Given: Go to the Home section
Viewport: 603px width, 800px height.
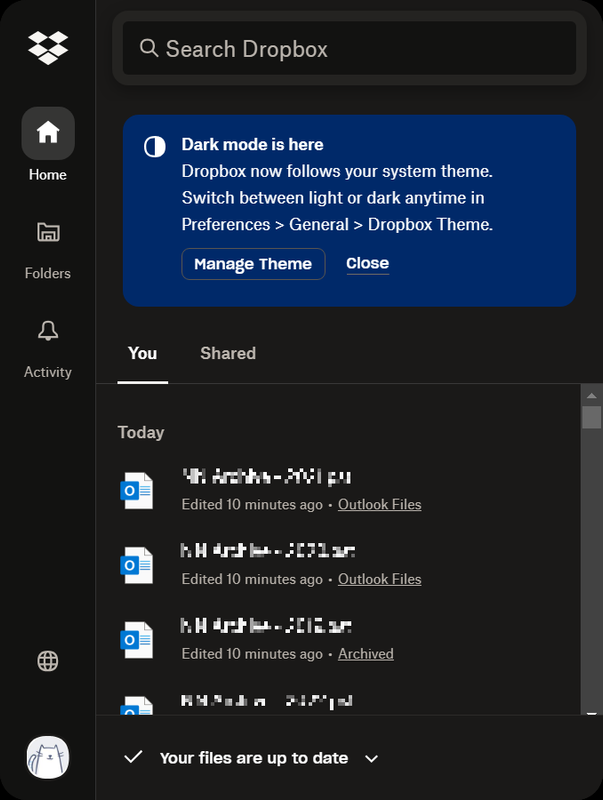Looking at the screenshot, I should tap(48, 133).
